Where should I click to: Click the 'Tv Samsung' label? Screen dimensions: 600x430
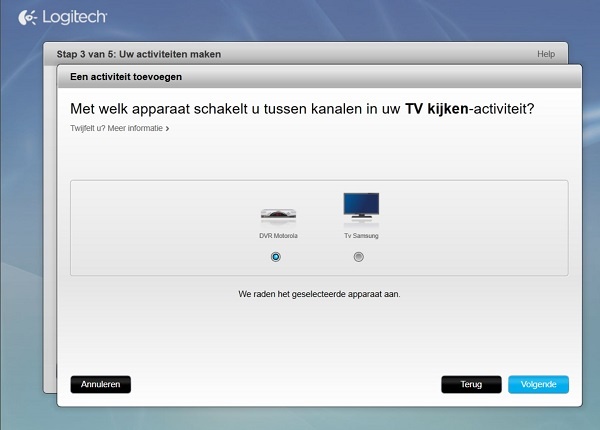click(361, 236)
